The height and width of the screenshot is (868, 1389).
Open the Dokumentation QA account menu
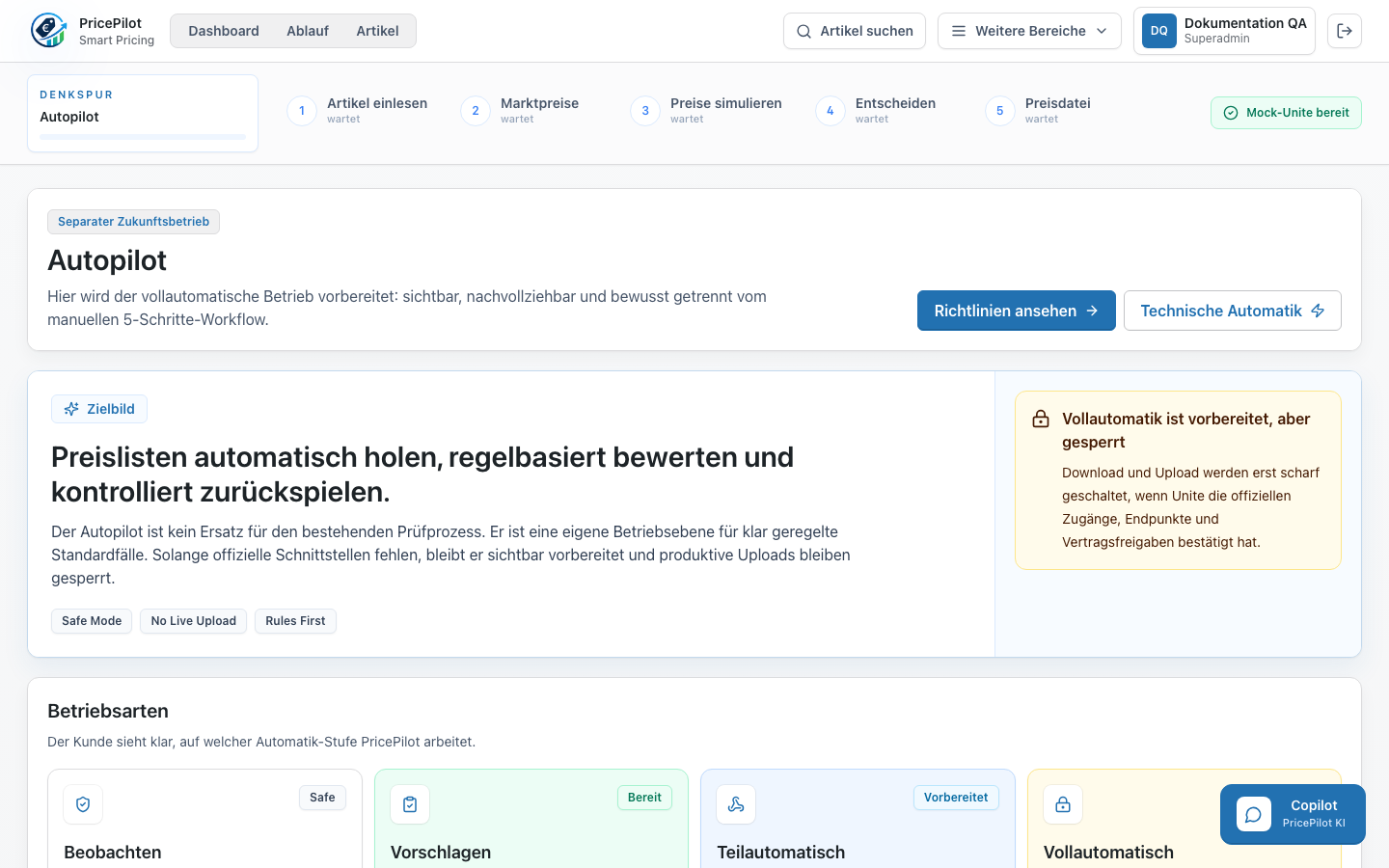coord(1224,31)
